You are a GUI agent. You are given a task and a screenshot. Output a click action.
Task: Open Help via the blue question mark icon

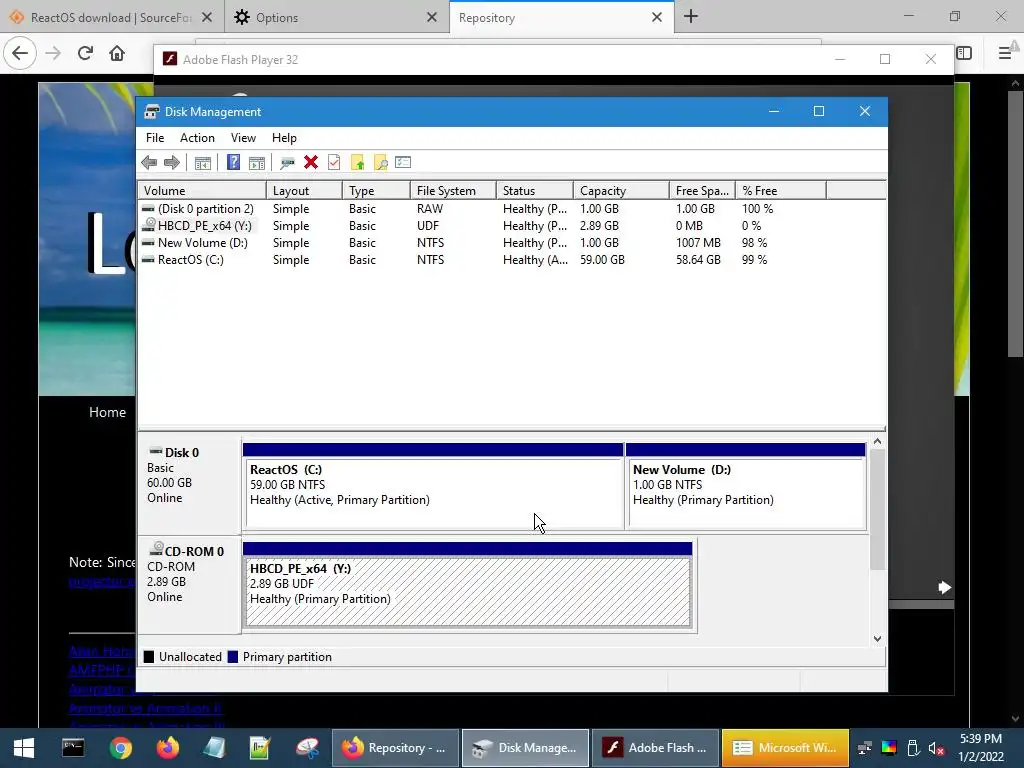point(233,163)
